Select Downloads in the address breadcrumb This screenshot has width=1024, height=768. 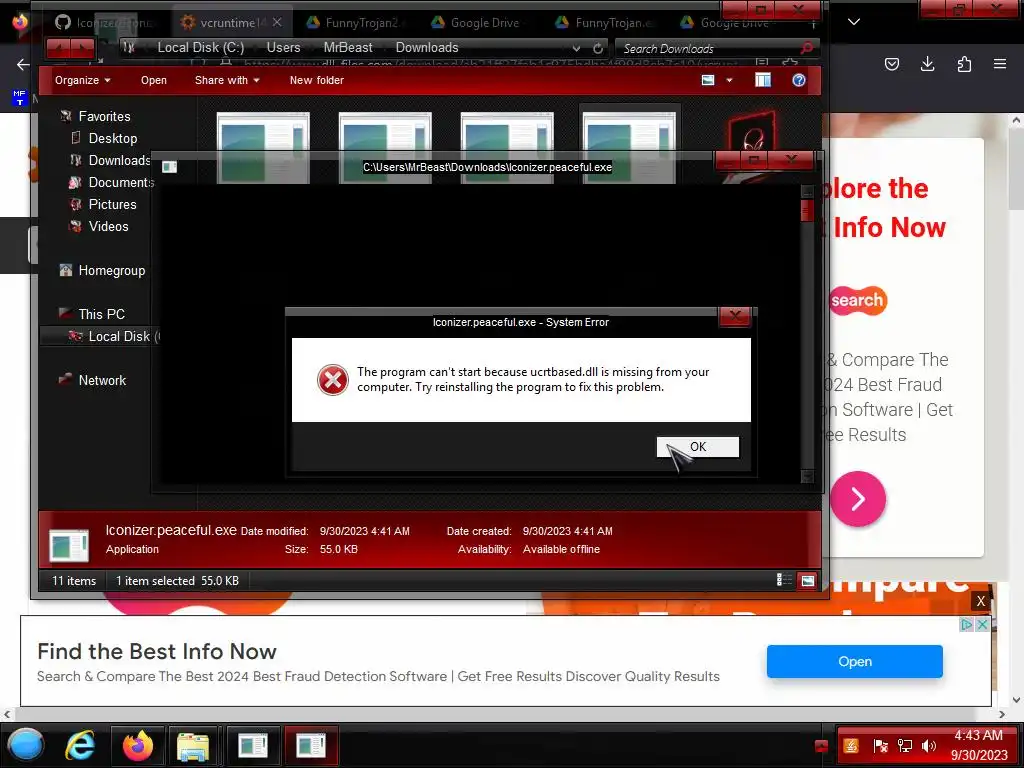427,48
